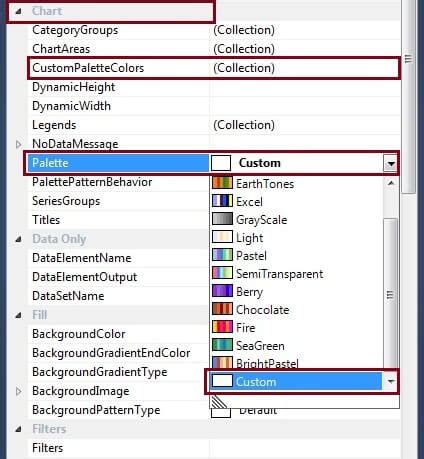Open the Palette dropdown arrow
Image resolution: width=424 pixels, height=459 pixels.
390,163
